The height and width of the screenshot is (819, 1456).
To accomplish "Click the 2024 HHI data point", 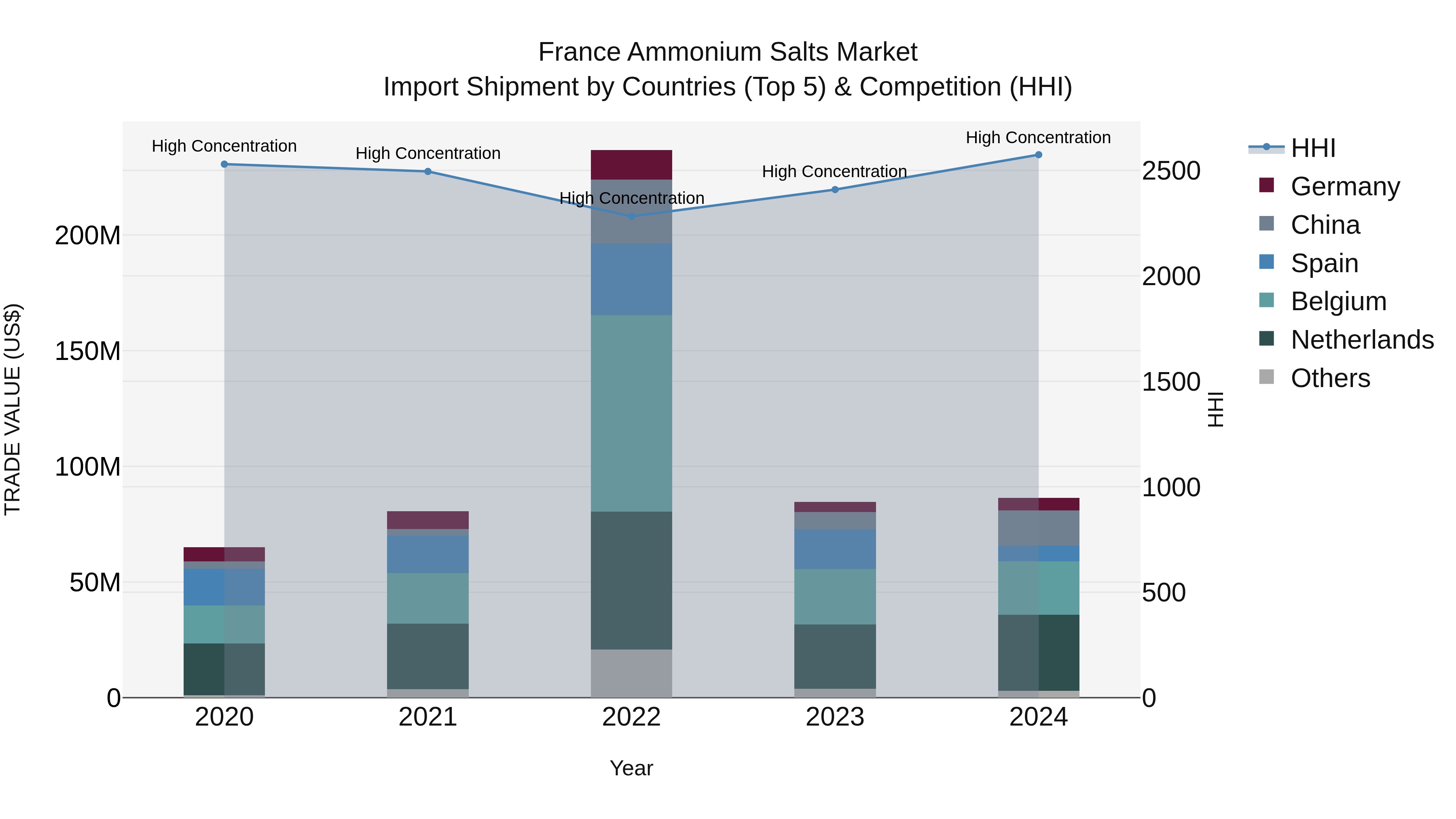I will [1038, 155].
